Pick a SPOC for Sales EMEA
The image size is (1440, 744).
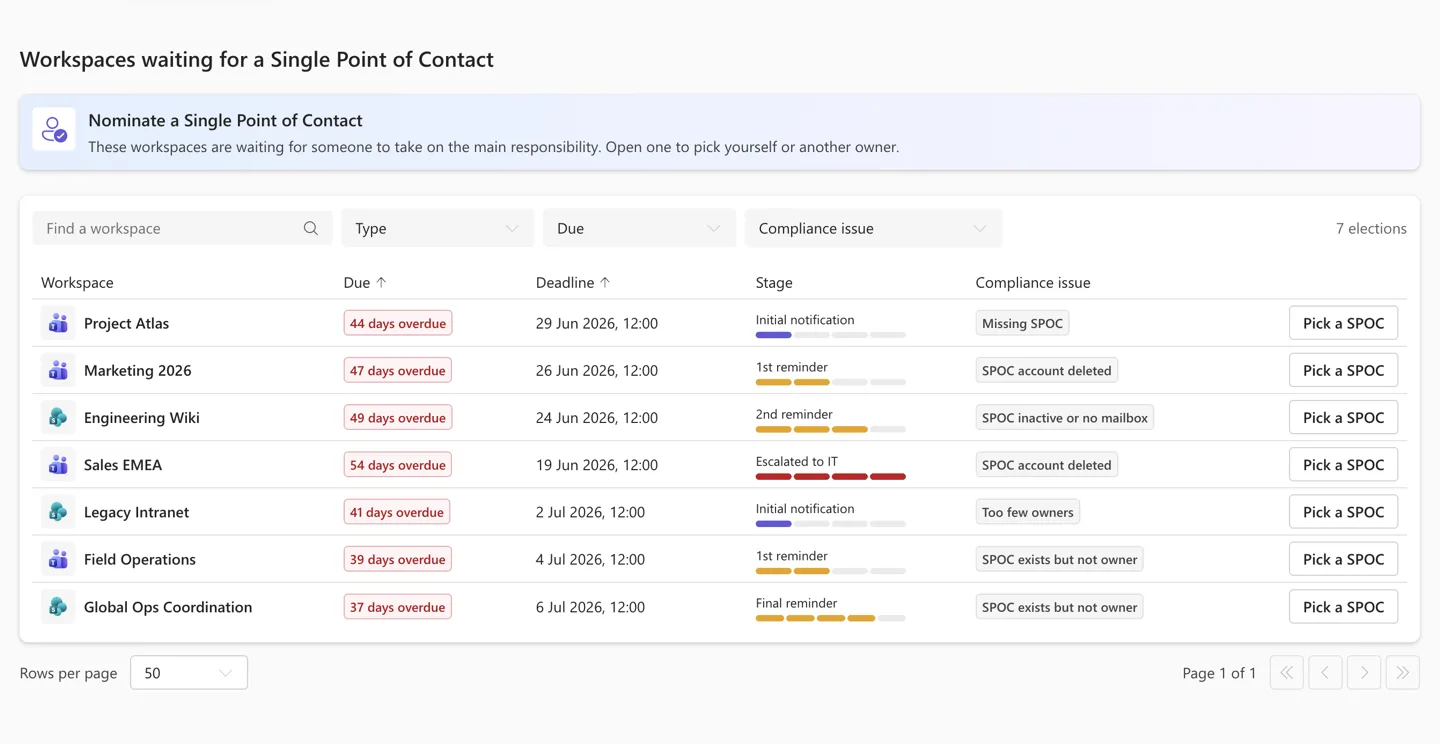coord(1343,465)
